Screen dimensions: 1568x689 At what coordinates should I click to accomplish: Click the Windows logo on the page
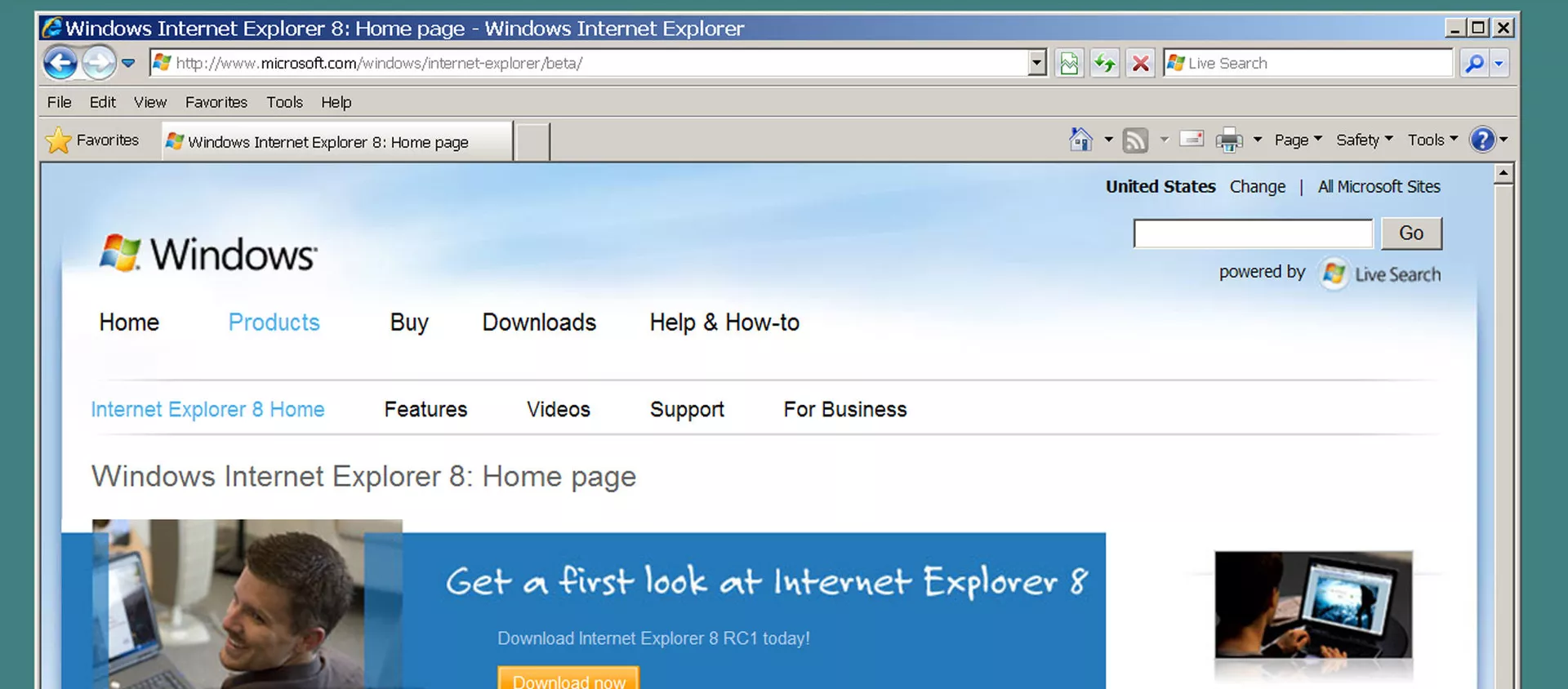click(208, 253)
